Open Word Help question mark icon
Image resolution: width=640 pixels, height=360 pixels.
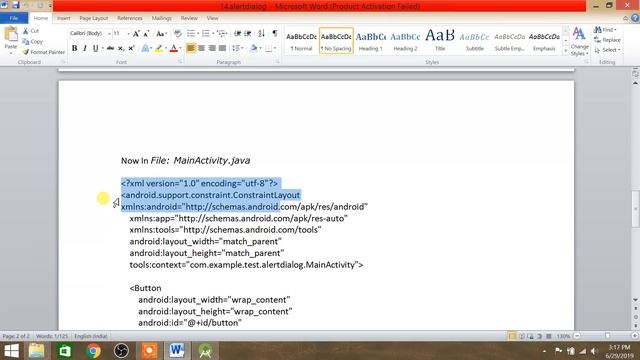pyautogui.click(x=635, y=18)
